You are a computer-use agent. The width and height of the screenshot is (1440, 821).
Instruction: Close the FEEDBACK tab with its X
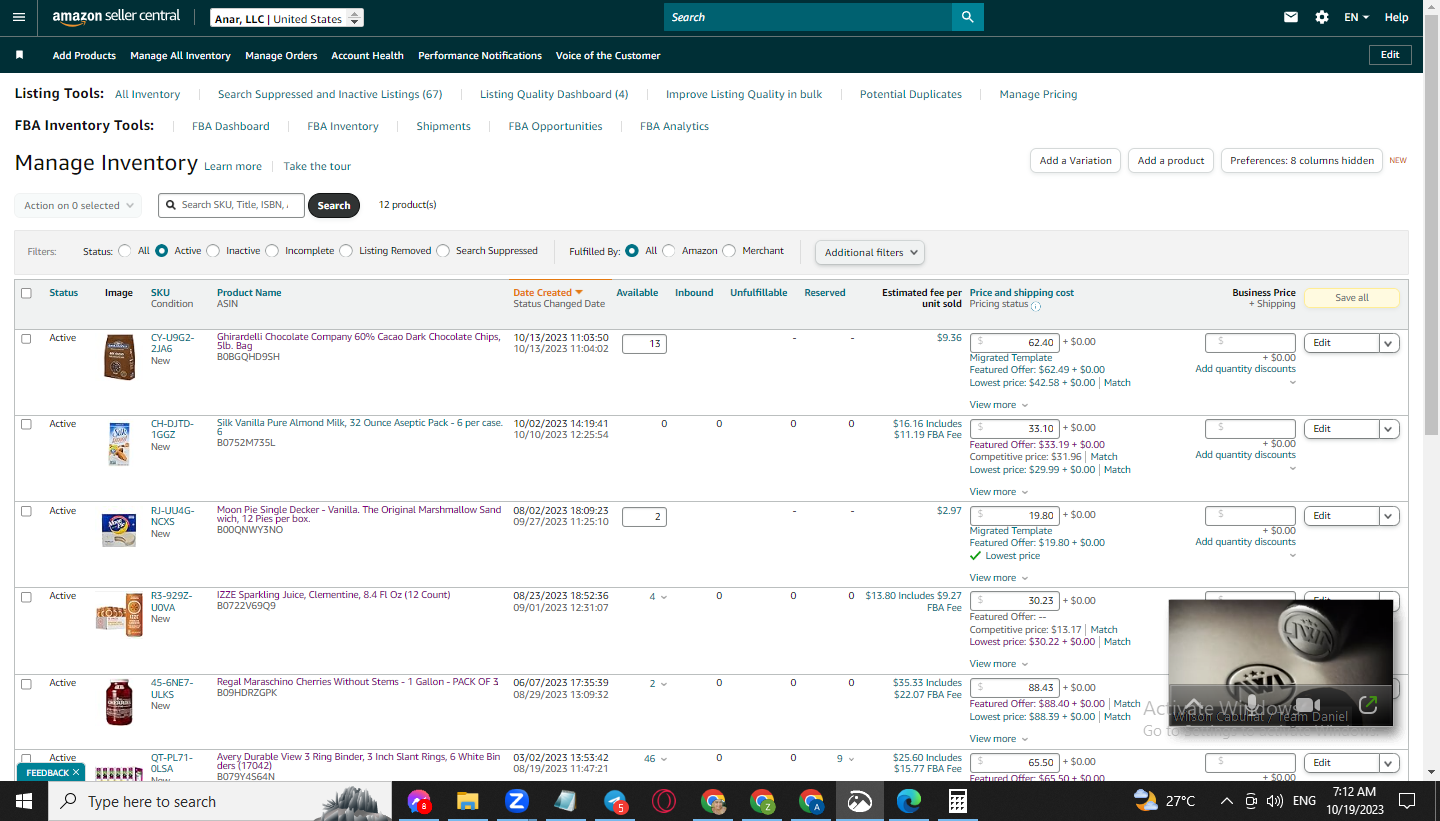(76, 773)
